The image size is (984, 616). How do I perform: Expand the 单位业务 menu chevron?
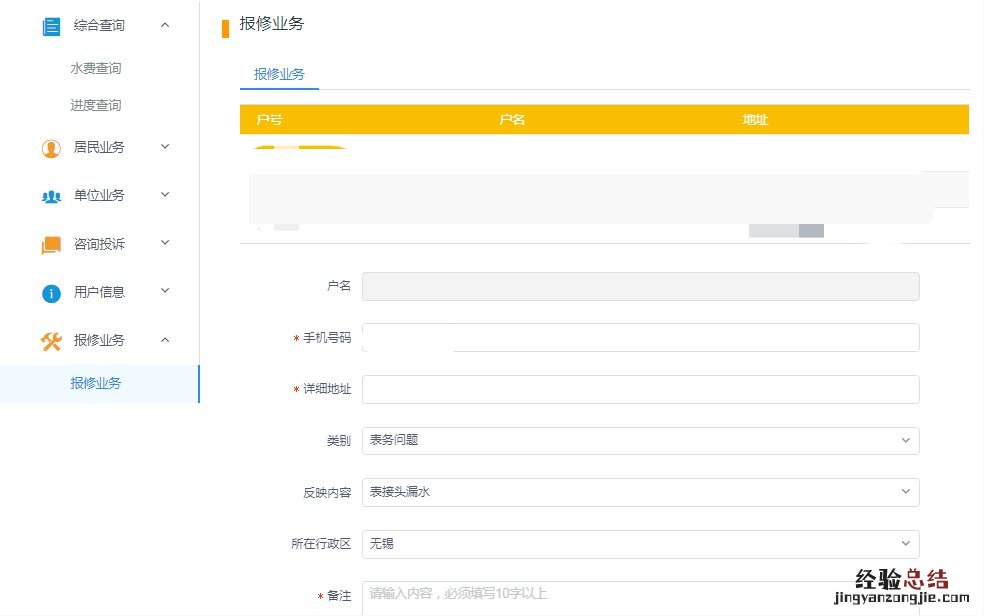pyautogui.click(x=165, y=195)
